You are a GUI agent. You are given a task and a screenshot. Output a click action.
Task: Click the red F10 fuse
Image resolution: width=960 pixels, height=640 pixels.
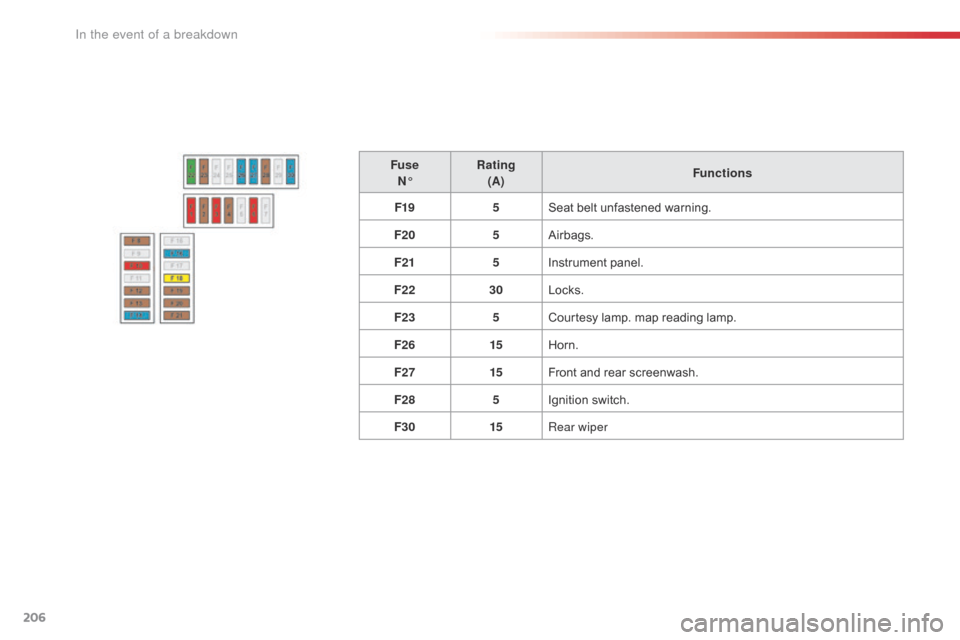pyautogui.click(x=136, y=266)
